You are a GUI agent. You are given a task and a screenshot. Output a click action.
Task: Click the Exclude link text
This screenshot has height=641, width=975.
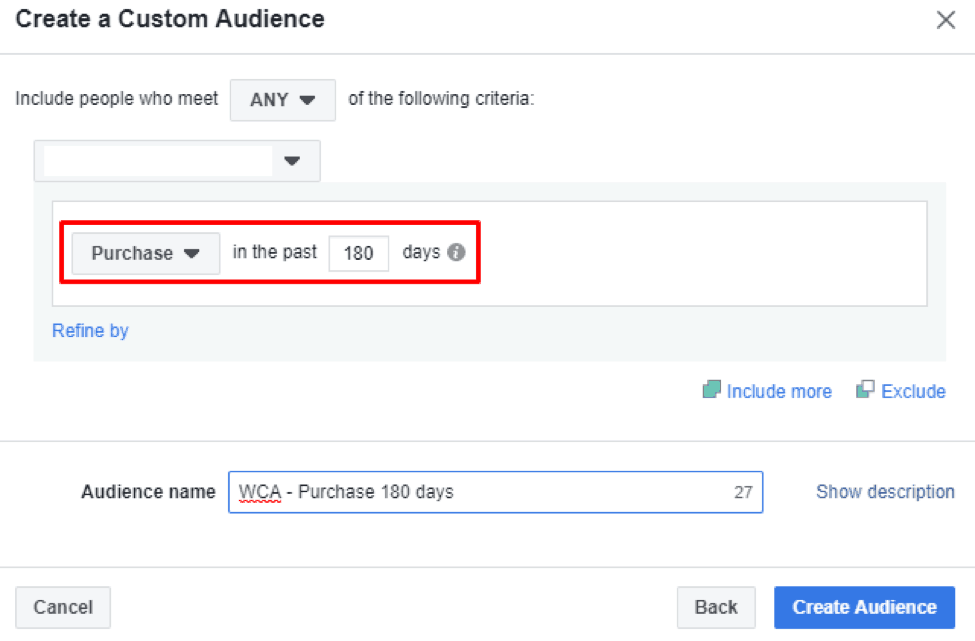(913, 392)
